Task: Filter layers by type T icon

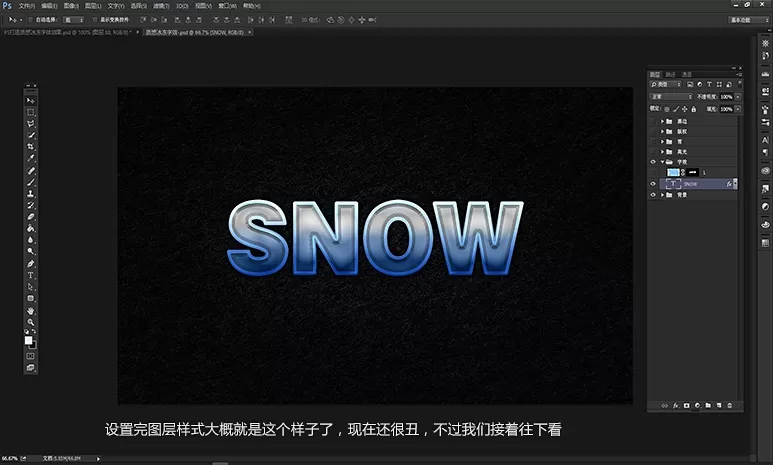Action: (x=709, y=84)
